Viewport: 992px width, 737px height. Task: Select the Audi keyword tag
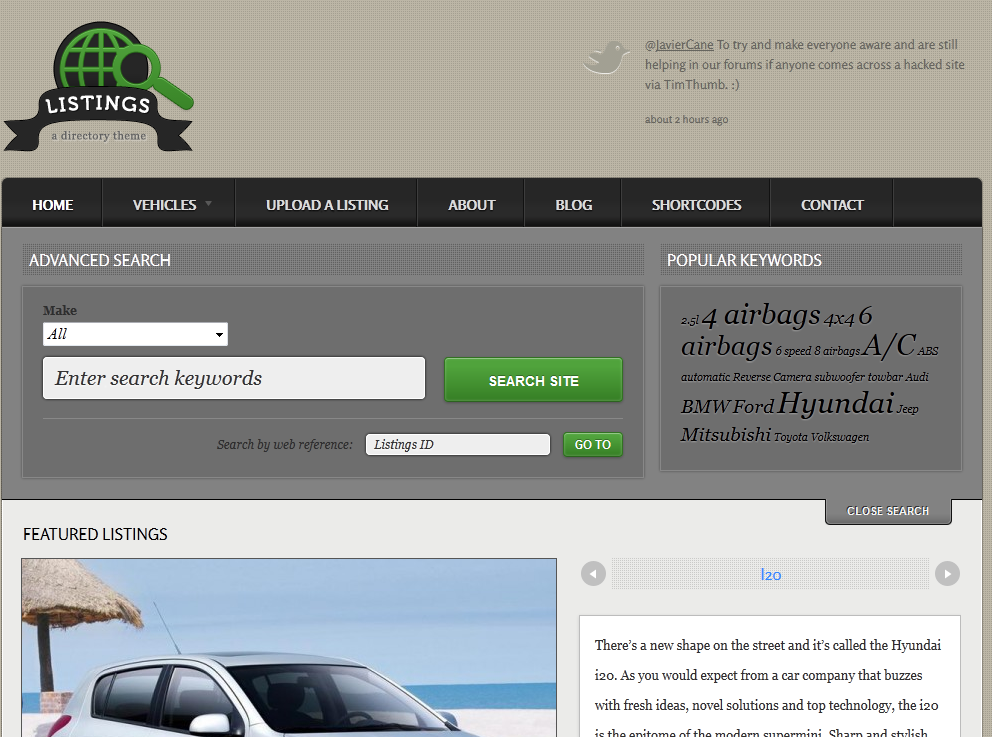click(x=917, y=377)
